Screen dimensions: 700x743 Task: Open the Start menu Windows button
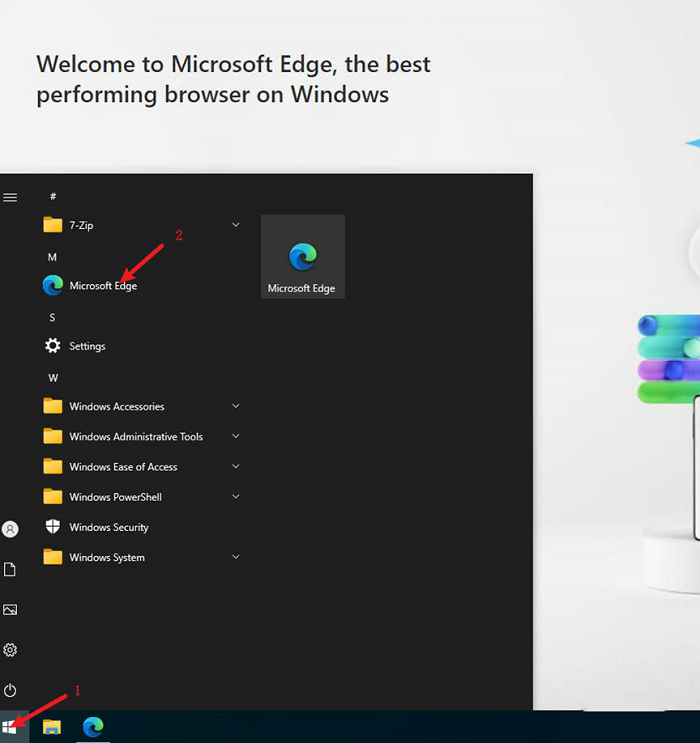click(10, 726)
